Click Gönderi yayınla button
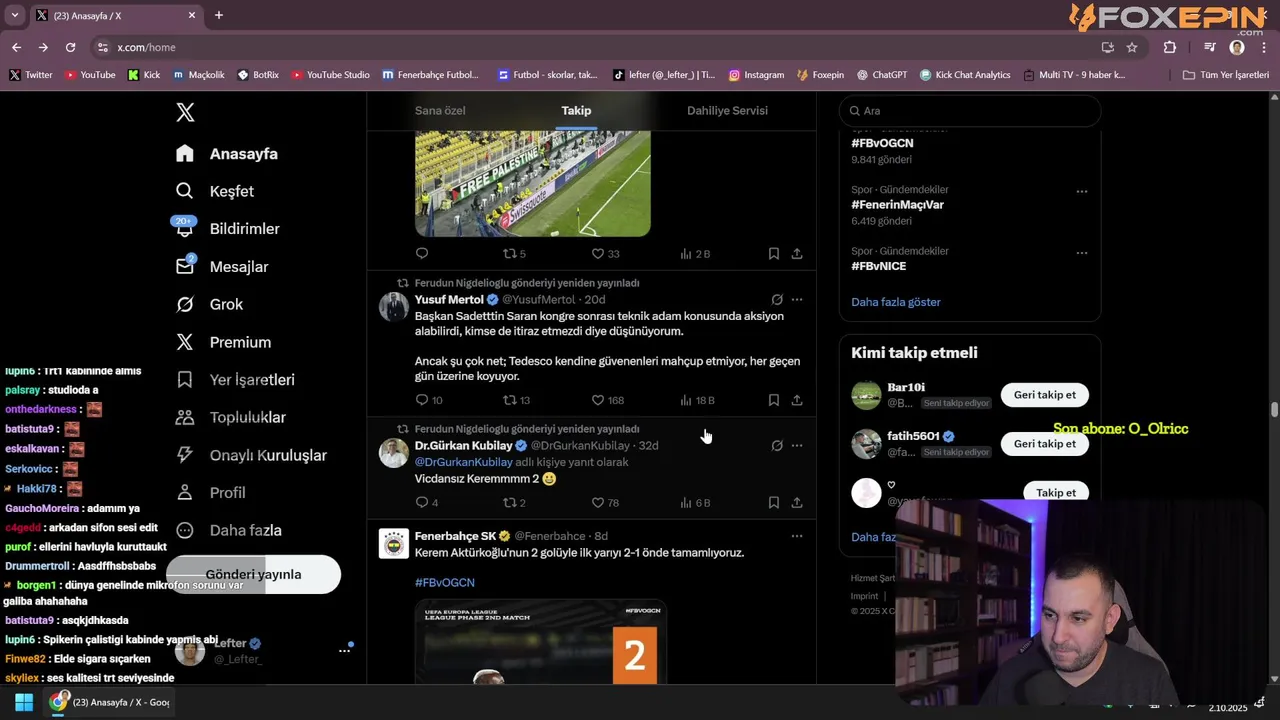The height and width of the screenshot is (720, 1280). (x=253, y=575)
